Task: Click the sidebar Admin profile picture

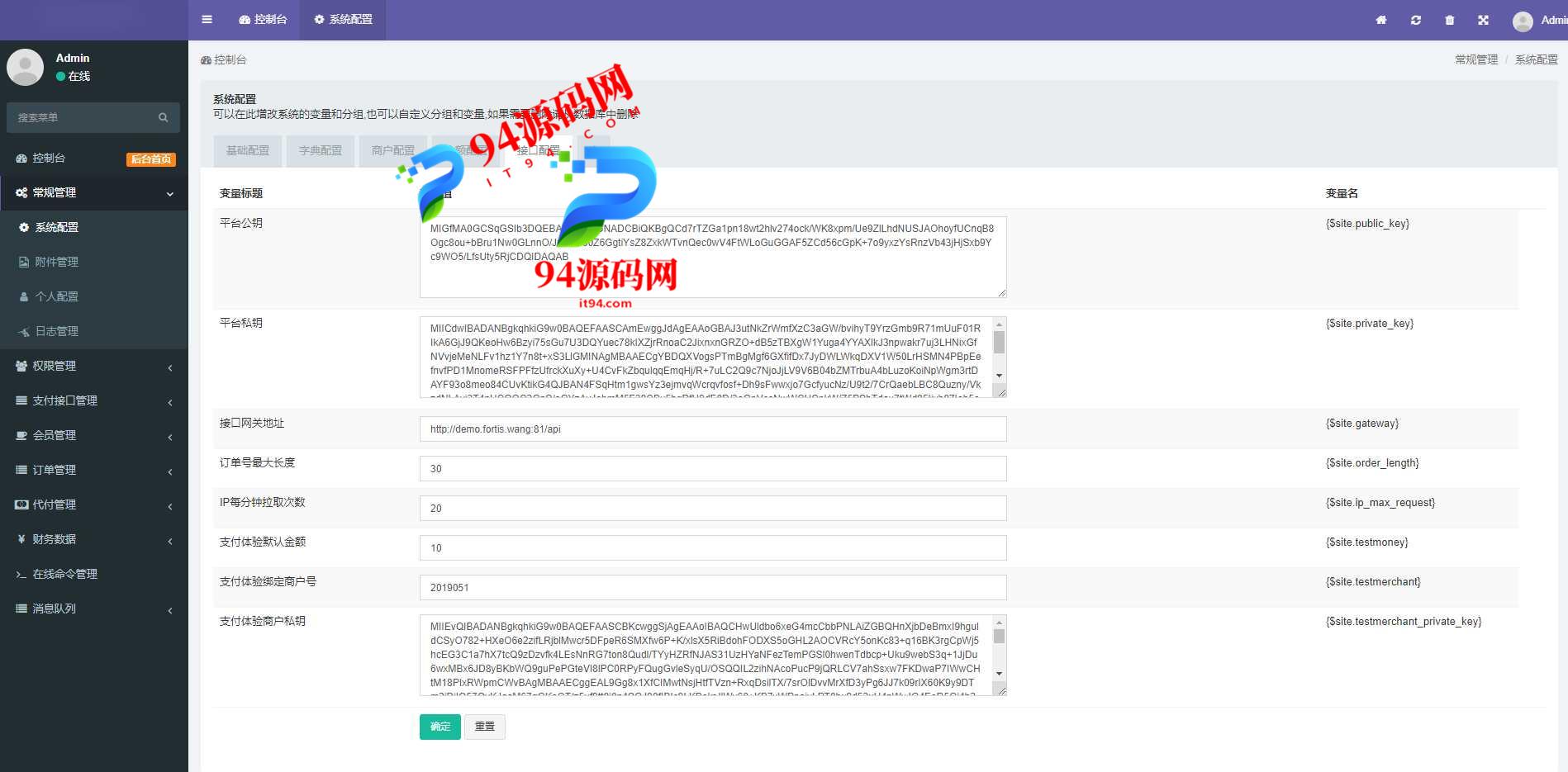Action: [25, 67]
